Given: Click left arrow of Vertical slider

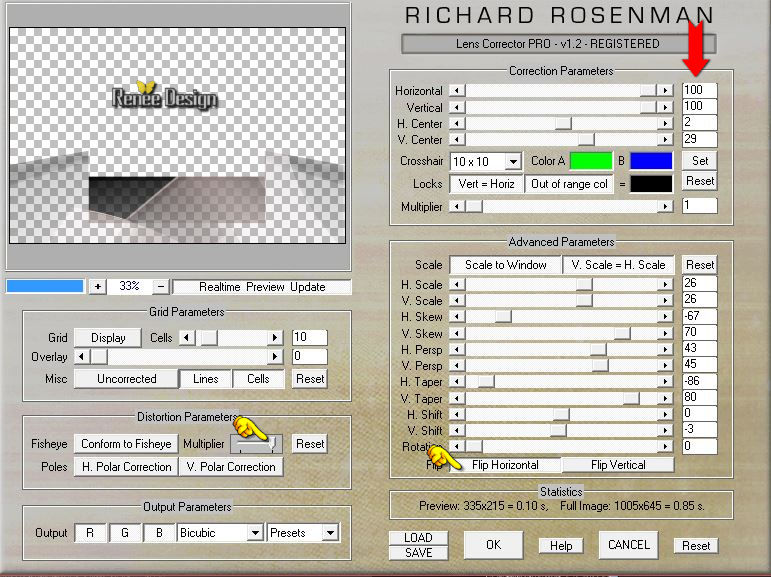Looking at the screenshot, I should [x=457, y=107].
